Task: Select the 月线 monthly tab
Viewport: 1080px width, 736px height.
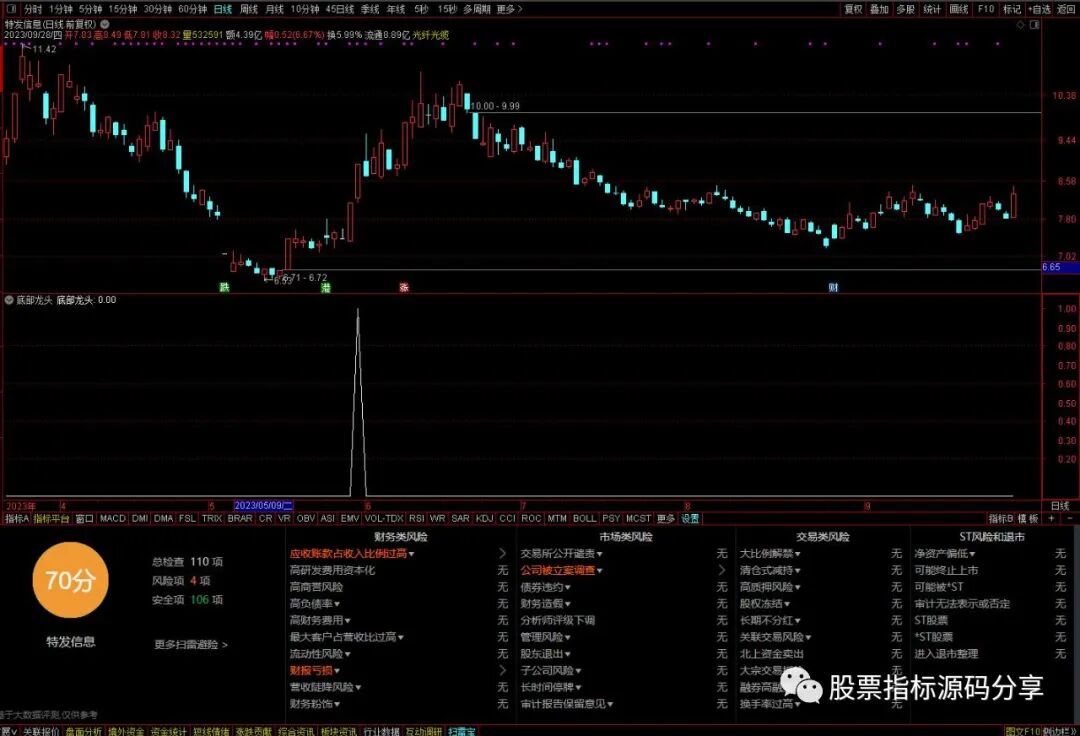Action: [x=274, y=9]
